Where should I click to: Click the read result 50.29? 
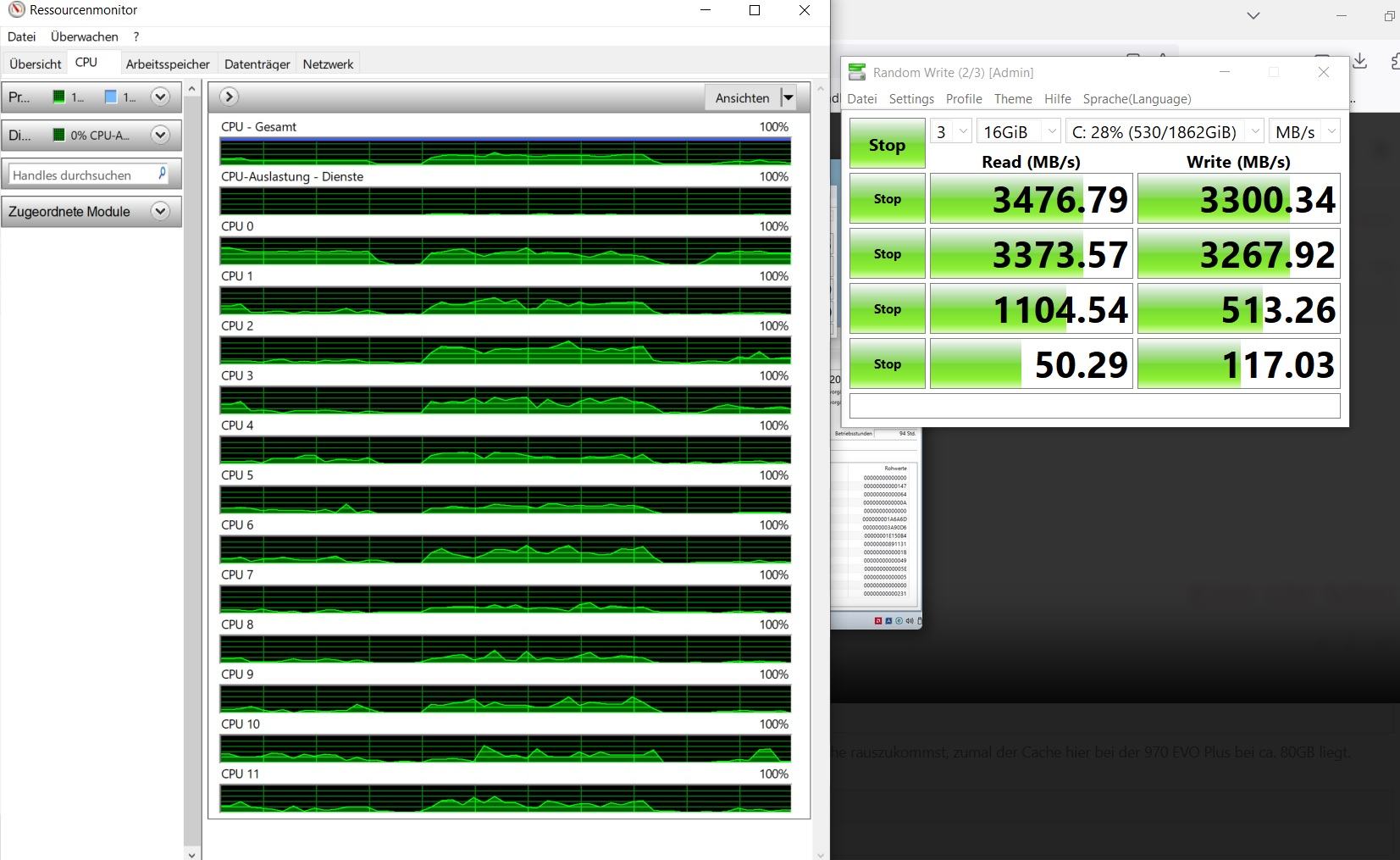tap(1031, 363)
